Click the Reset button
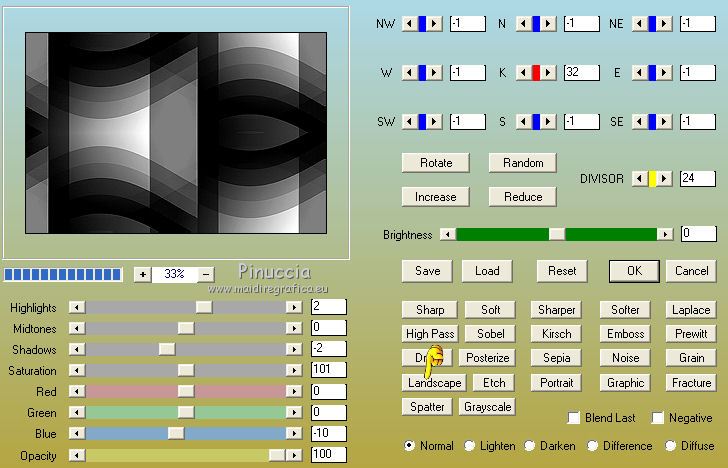Screen dimensions: 728x468 562,271
